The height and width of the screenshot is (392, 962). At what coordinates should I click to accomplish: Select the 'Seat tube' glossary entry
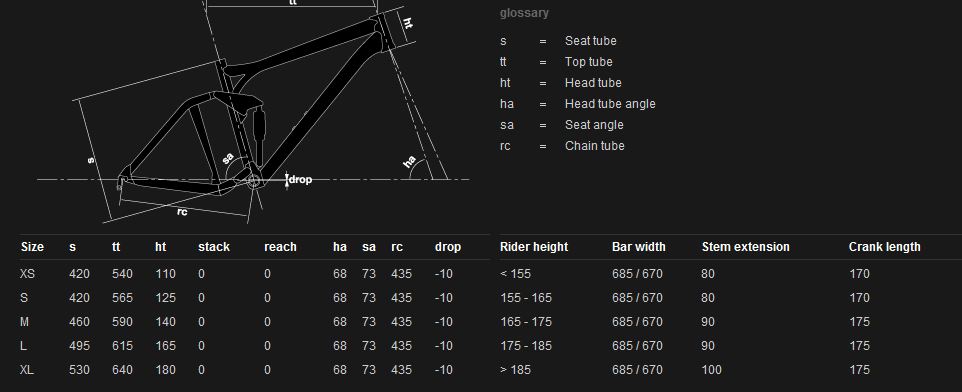click(x=590, y=41)
